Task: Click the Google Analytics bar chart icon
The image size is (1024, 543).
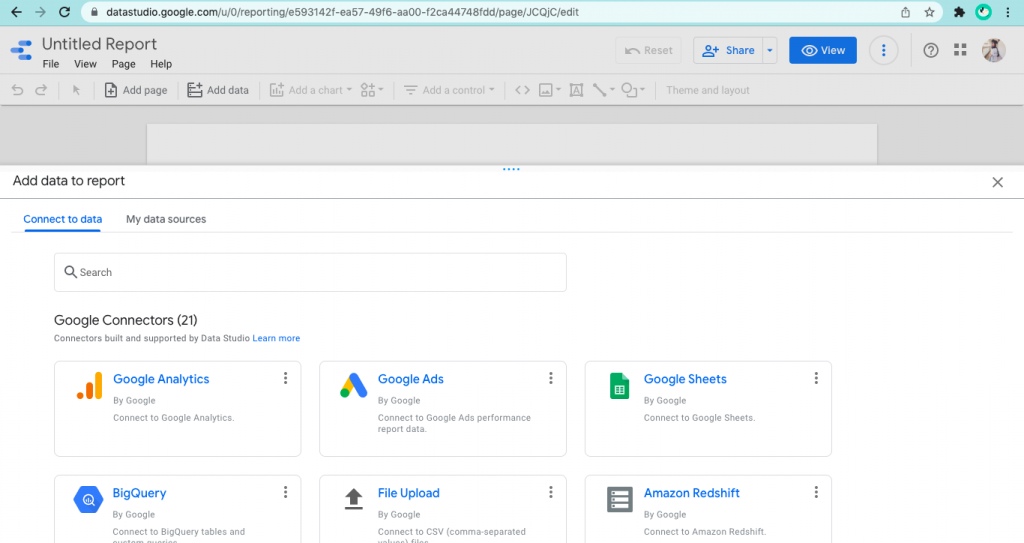Action: tap(89, 386)
